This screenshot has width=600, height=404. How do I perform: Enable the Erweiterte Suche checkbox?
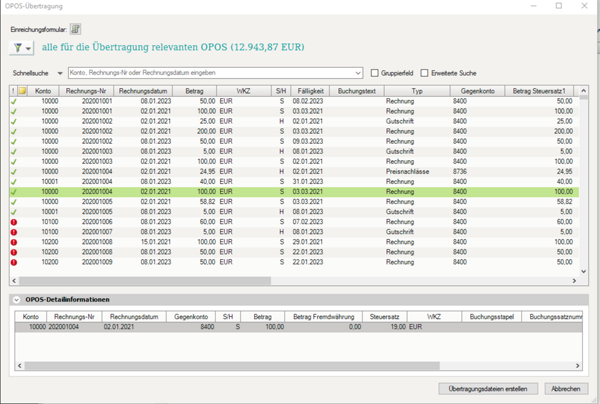point(424,73)
